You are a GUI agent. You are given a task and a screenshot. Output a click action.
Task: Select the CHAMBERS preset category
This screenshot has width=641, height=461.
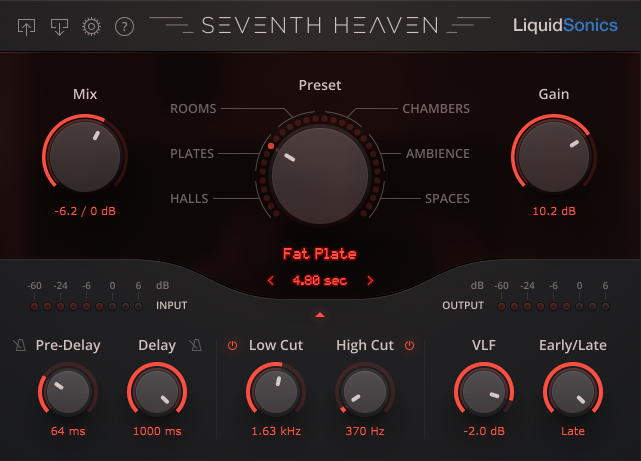pos(436,109)
